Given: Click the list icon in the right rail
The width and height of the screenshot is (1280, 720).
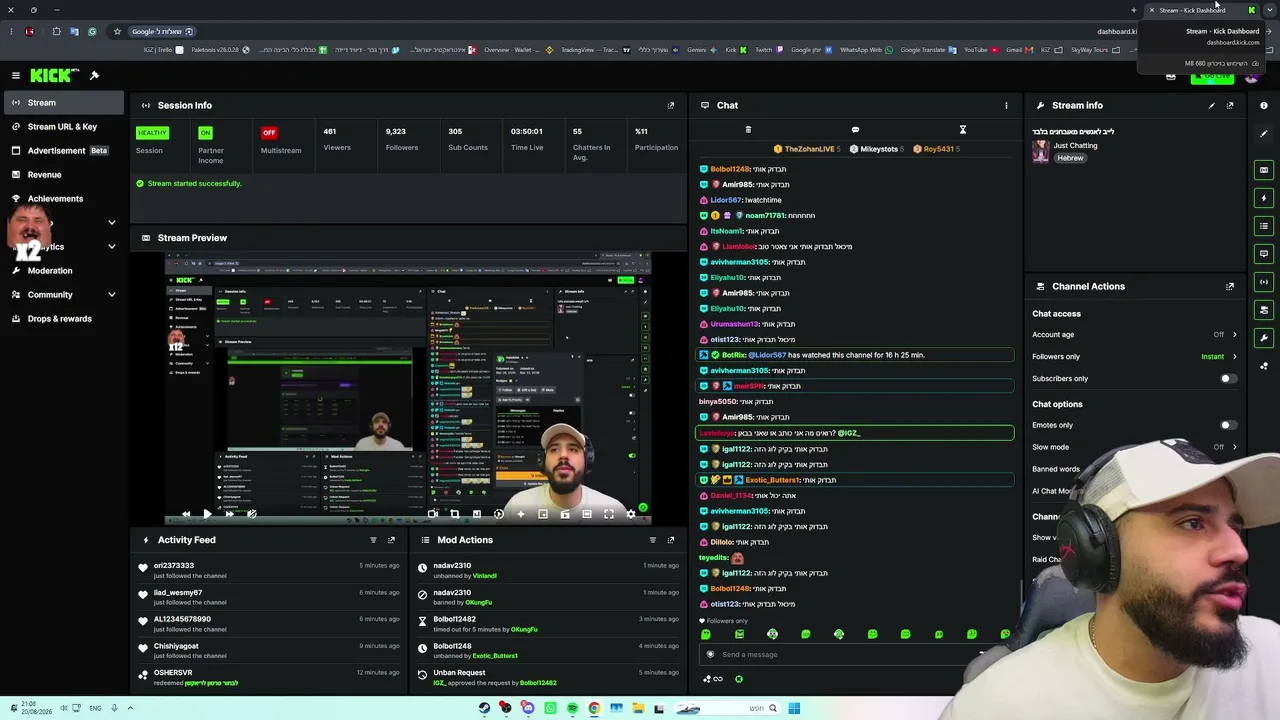Looking at the screenshot, I should [x=1264, y=226].
